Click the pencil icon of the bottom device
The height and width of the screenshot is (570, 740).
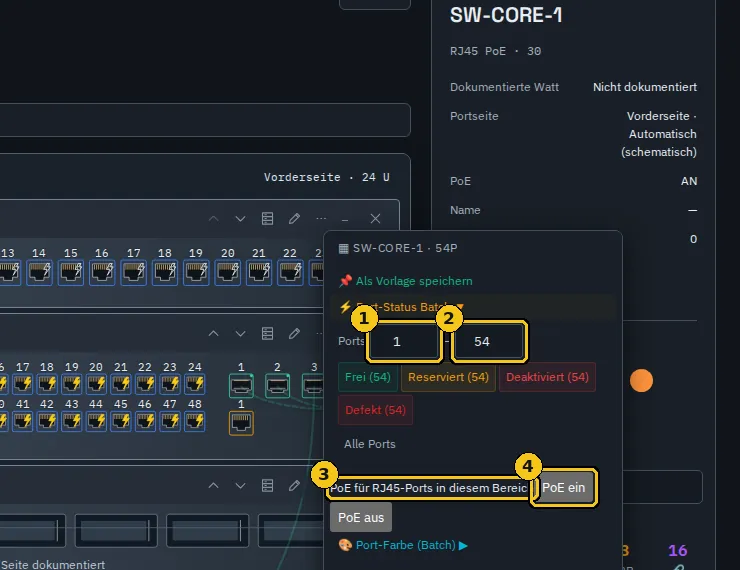(x=294, y=486)
